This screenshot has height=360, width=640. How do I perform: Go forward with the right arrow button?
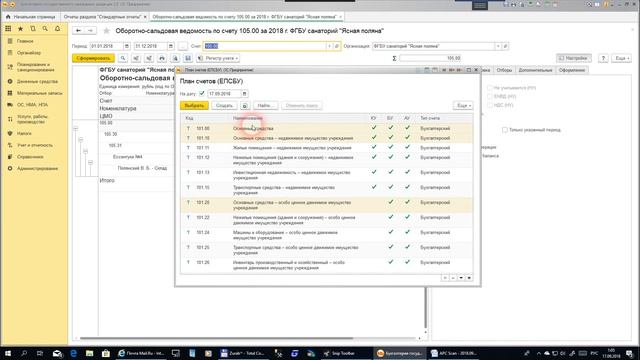[x=90, y=31]
